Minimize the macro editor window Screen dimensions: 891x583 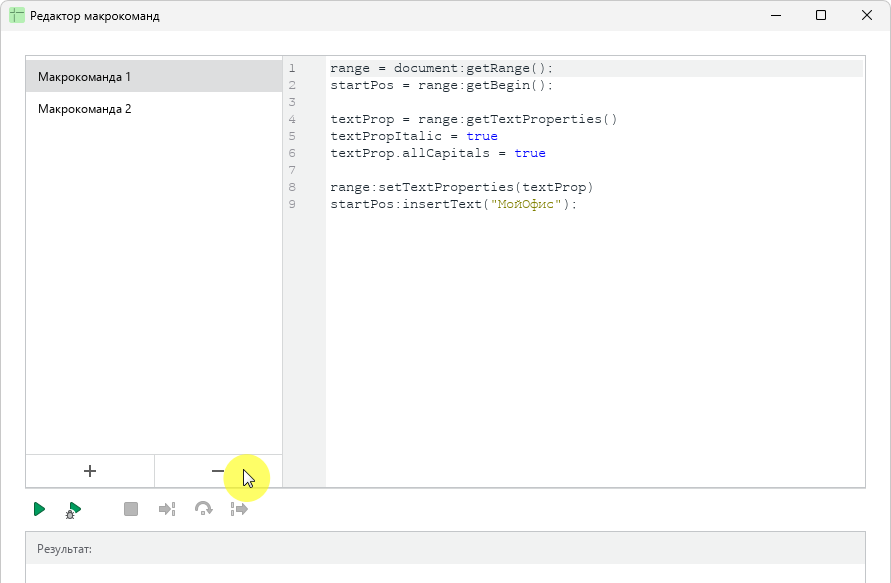(776, 15)
